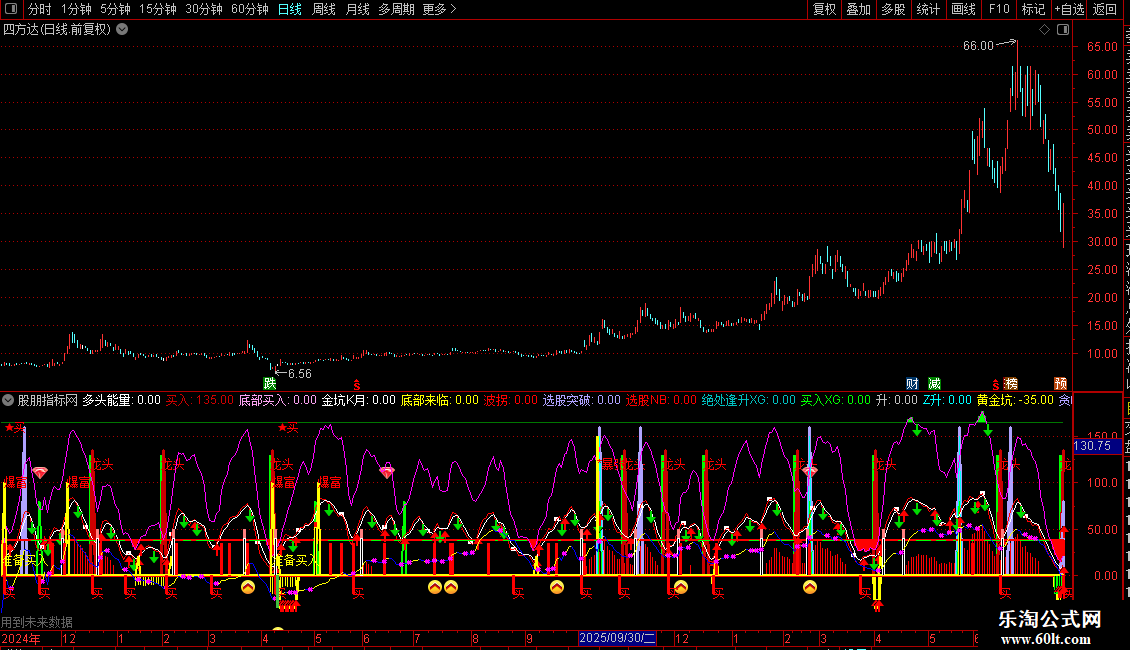Click the 2024年 label on the time axis
Image resolution: width=1130 pixels, height=650 pixels.
point(21,639)
